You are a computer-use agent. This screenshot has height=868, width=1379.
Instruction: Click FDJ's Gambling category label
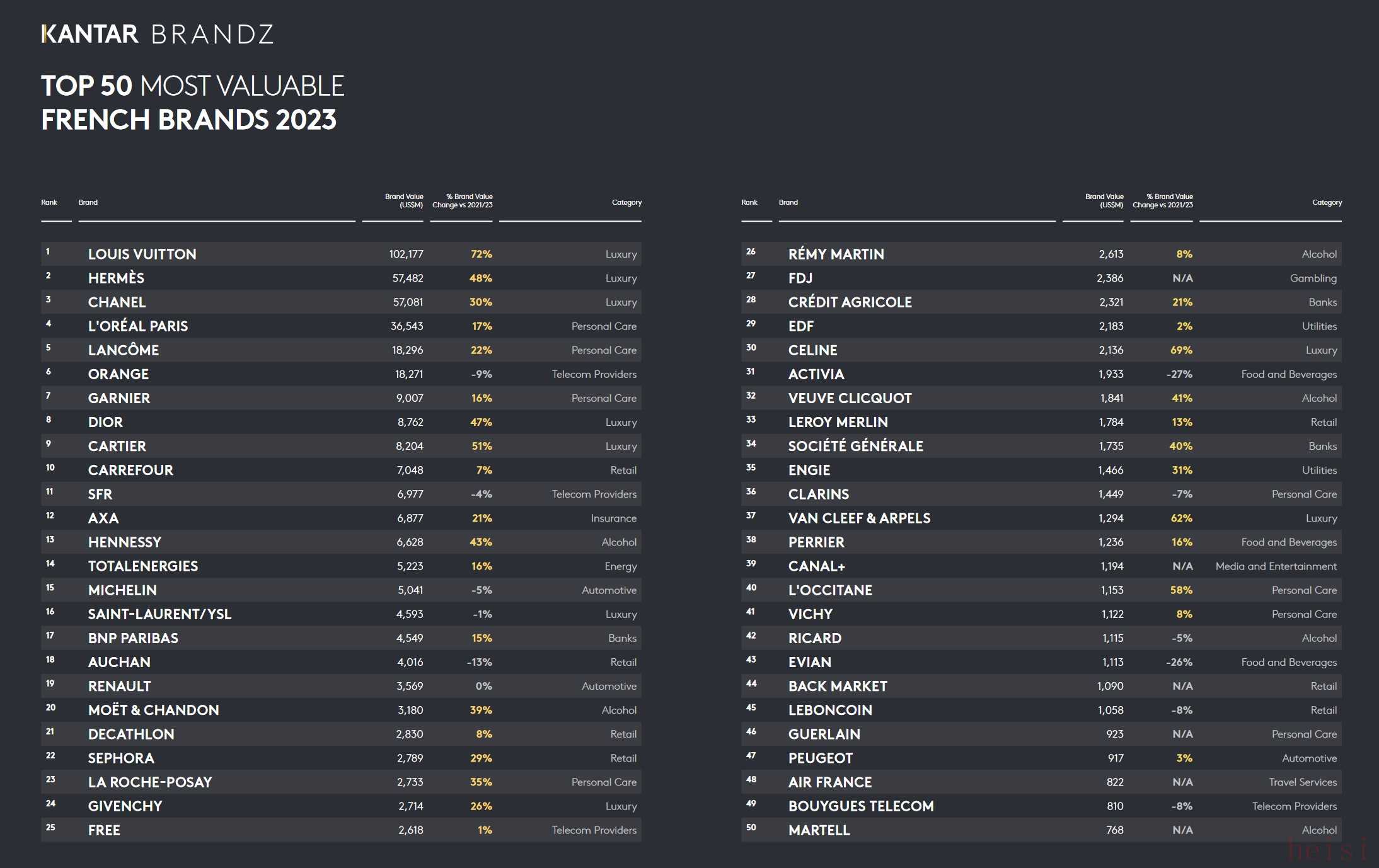coord(1313,278)
